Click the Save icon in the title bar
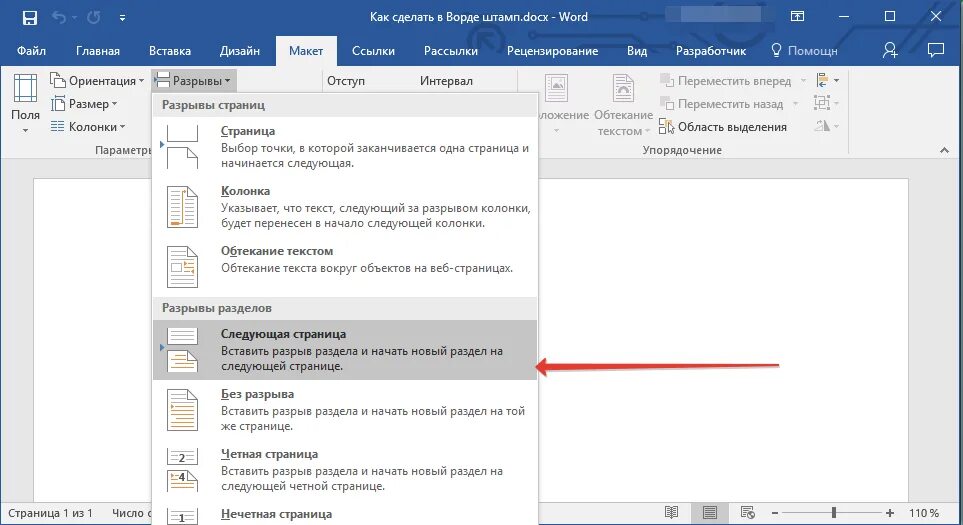 (29, 18)
